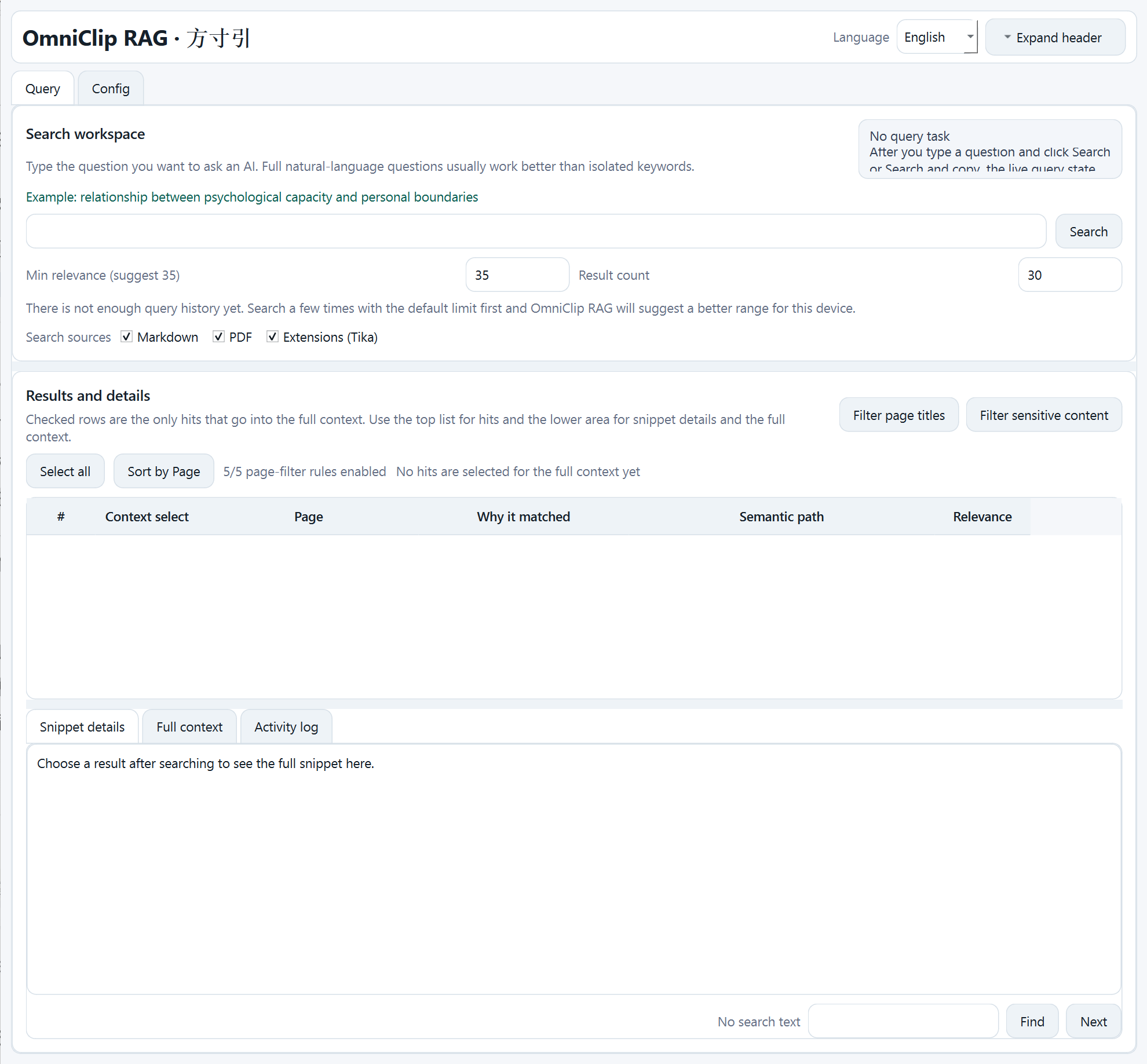The image size is (1147, 1064).
Task: Click the Find button
Action: pos(1032,1022)
